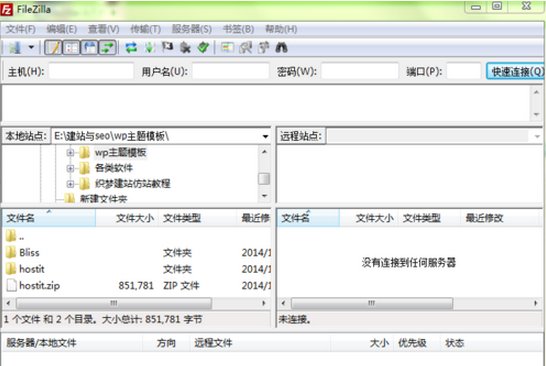Open the 远程站点 path dropdown
The width and height of the screenshot is (546, 366).
coord(537,136)
